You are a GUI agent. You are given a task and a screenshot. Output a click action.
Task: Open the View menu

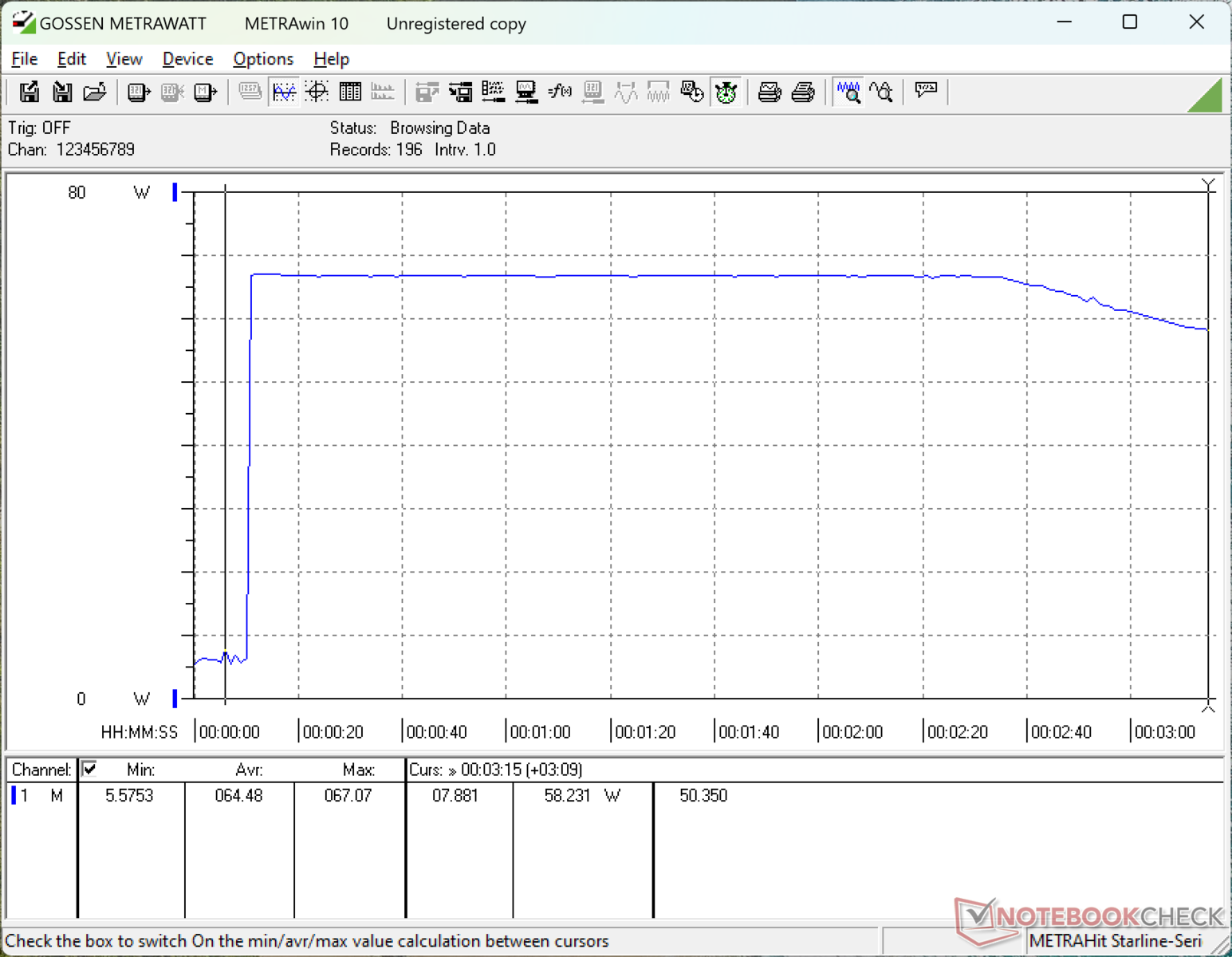pyautogui.click(x=124, y=59)
